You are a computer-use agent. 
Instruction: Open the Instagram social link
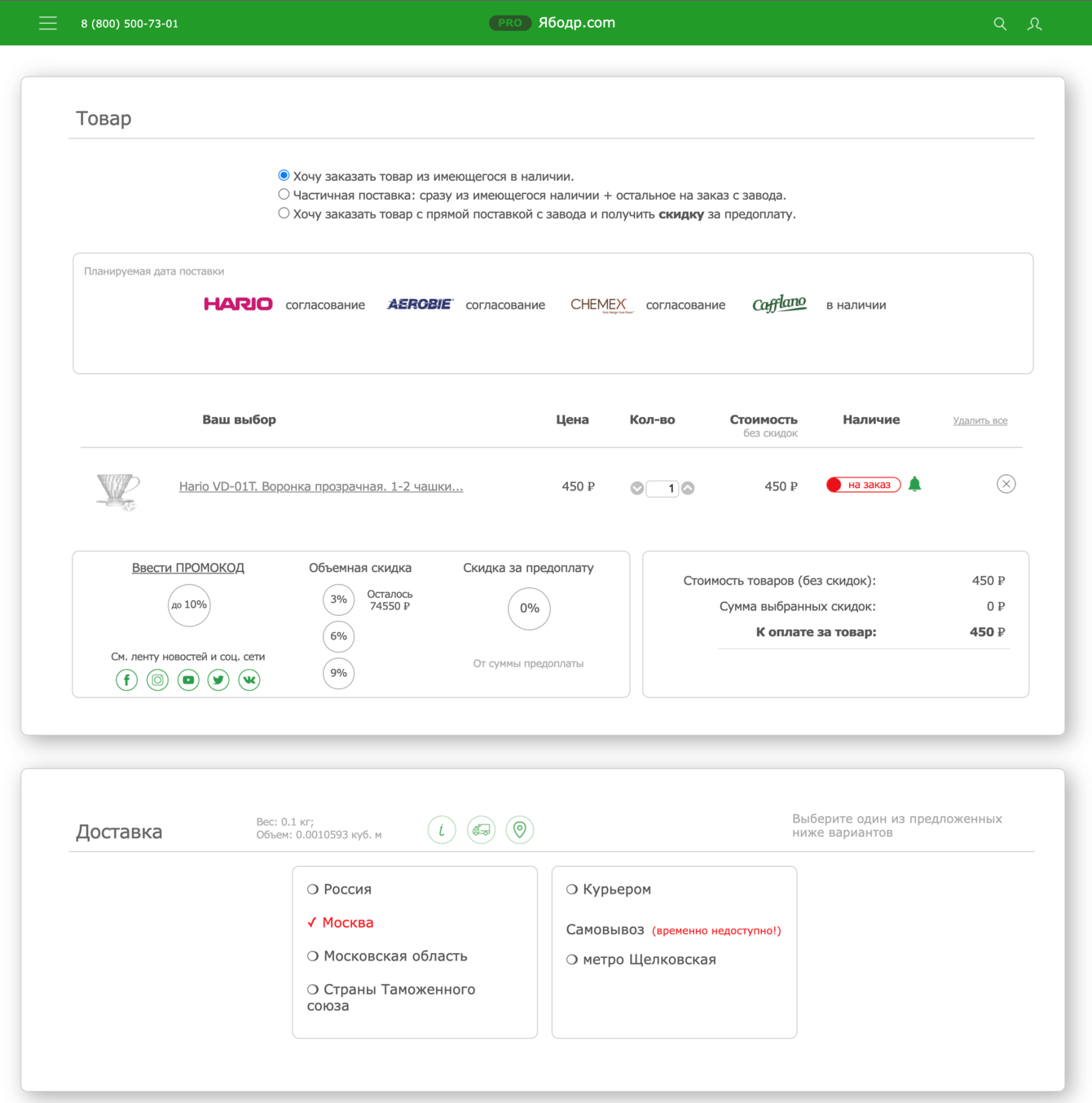[157, 679]
